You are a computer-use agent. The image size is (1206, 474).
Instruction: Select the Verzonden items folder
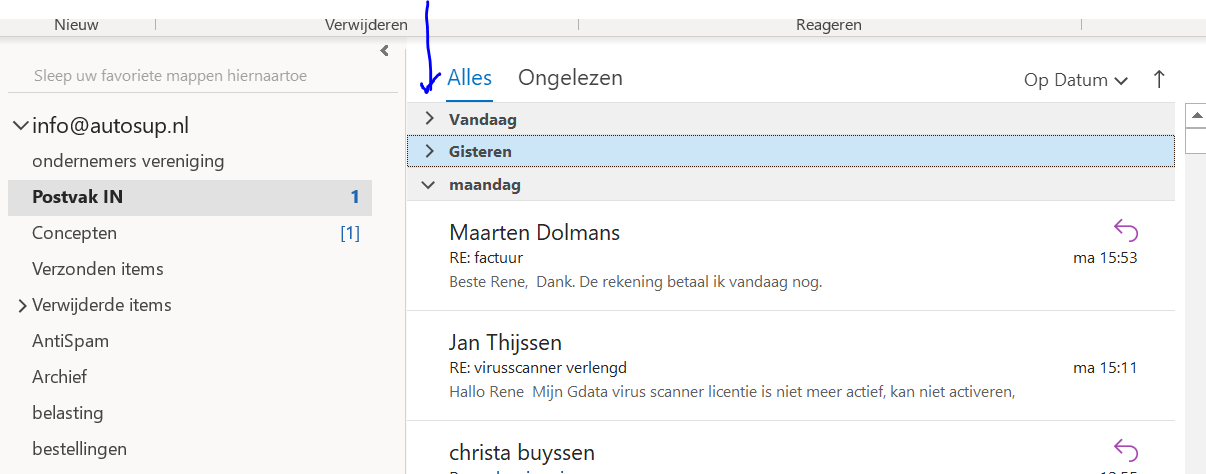click(x=97, y=269)
